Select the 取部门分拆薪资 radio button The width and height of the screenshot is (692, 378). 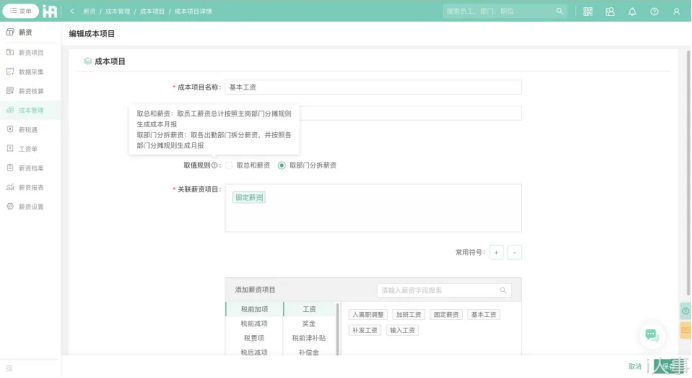pos(282,165)
